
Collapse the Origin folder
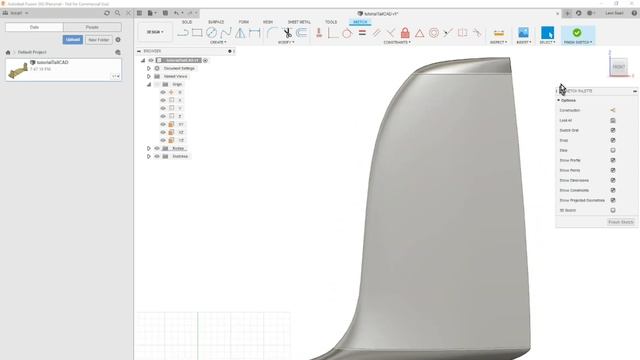(x=149, y=84)
